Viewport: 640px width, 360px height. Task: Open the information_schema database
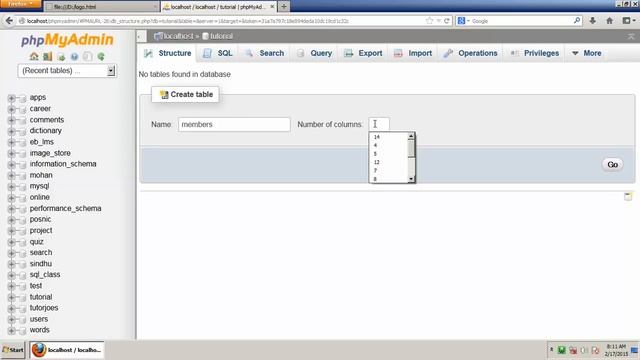[63, 164]
